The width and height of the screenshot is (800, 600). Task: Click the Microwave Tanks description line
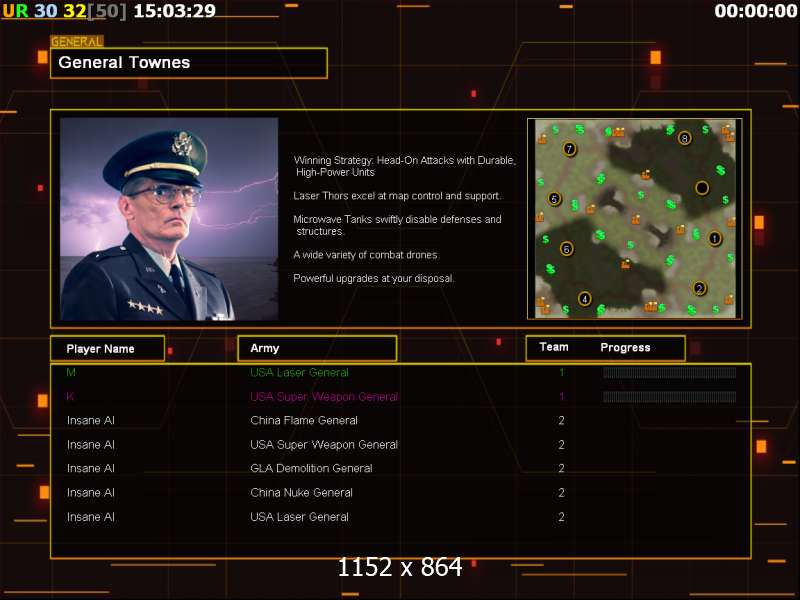[x=397, y=225]
